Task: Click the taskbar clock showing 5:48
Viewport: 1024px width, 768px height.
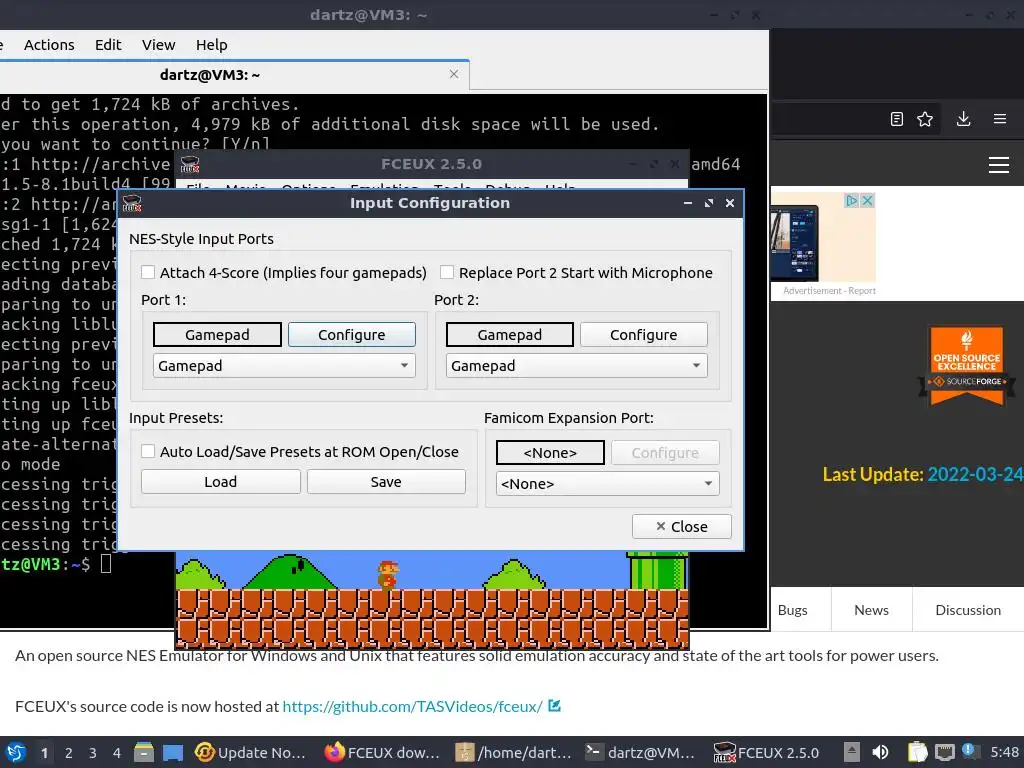Action: [1004, 752]
